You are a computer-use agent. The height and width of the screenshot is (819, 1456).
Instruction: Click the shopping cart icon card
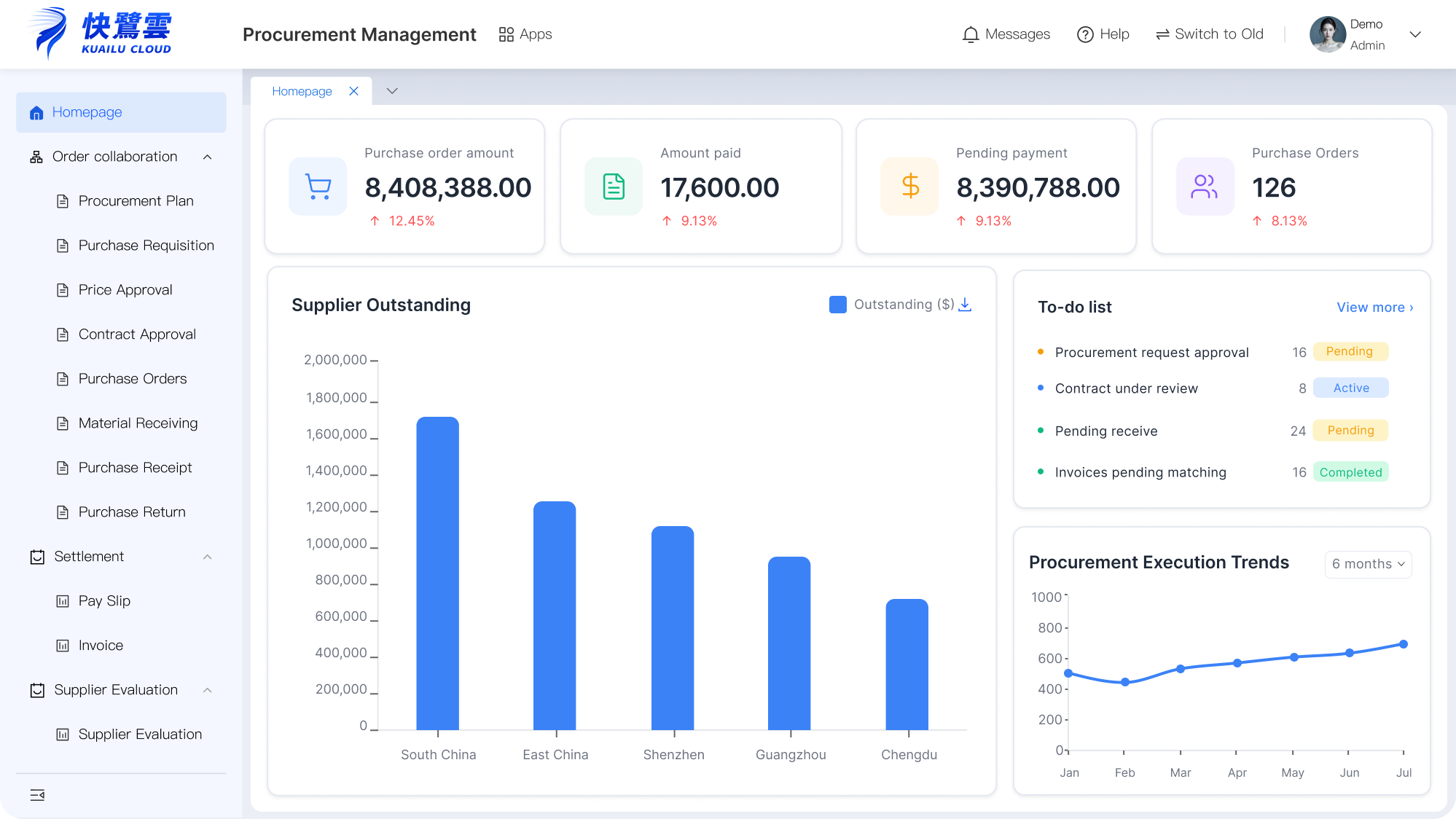click(318, 187)
